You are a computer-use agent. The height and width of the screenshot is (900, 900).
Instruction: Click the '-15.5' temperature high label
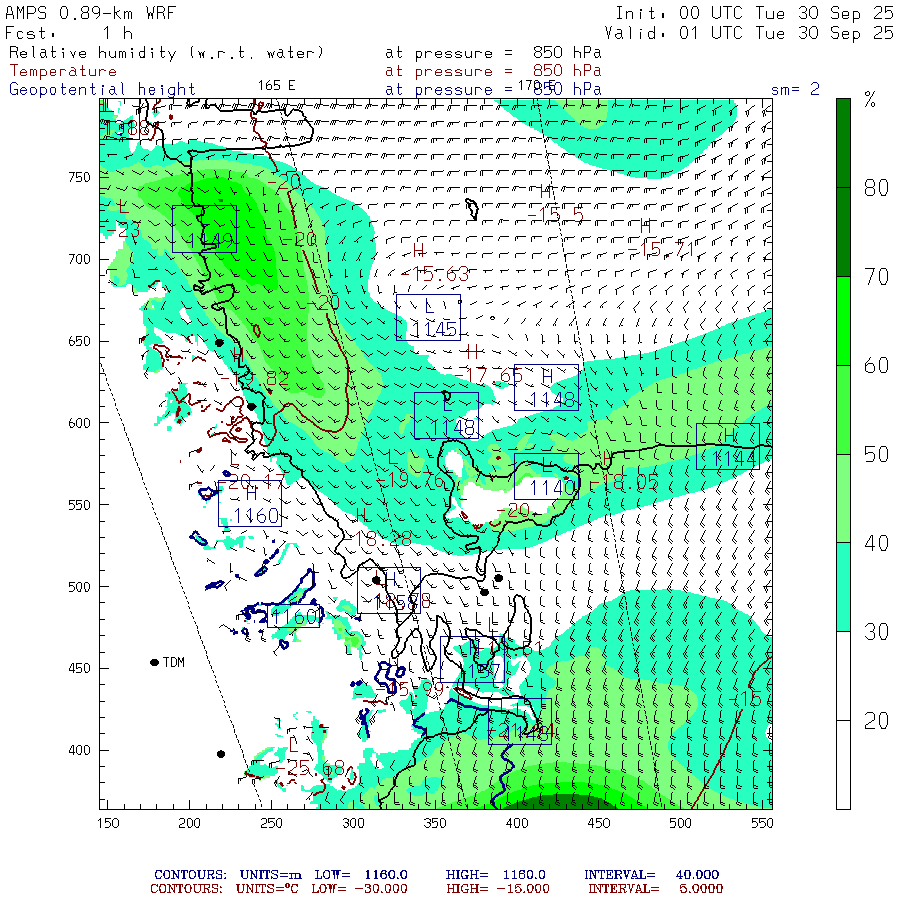point(555,215)
